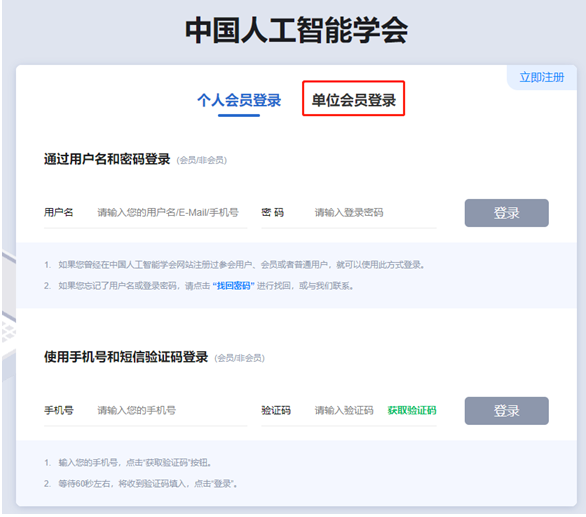Switch to 个人会员登录 tab
This screenshot has height=517, width=586.
(x=239, y=100)
